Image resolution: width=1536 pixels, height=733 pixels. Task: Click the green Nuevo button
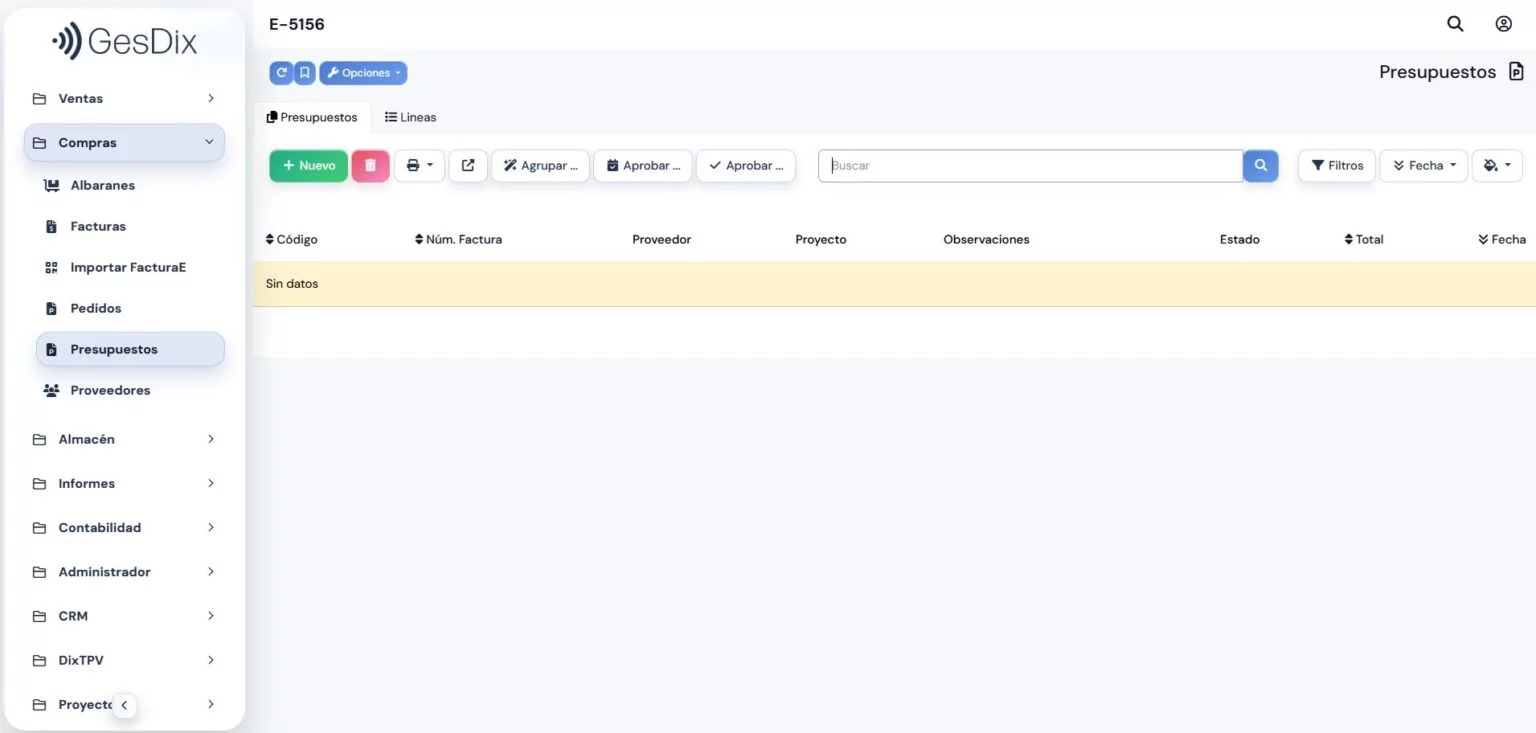[x=309, y=166]
